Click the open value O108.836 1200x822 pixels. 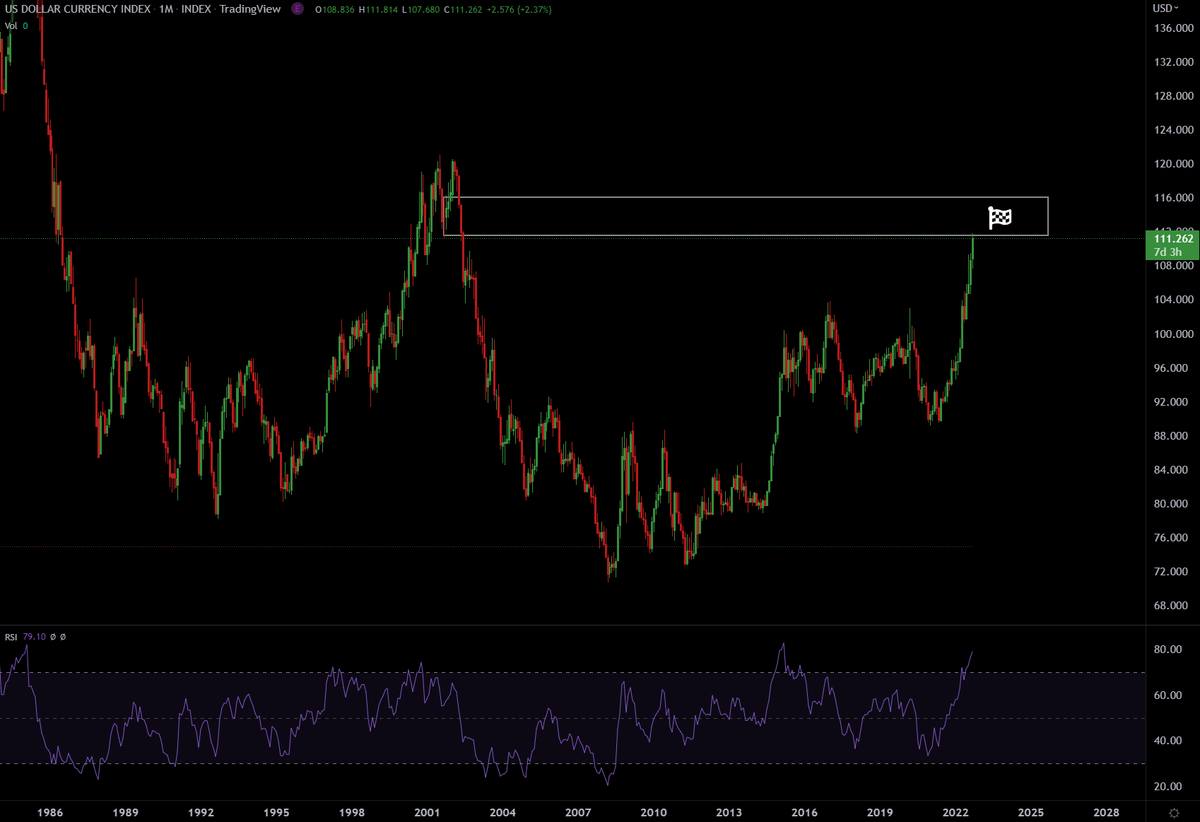coord(336,10)
